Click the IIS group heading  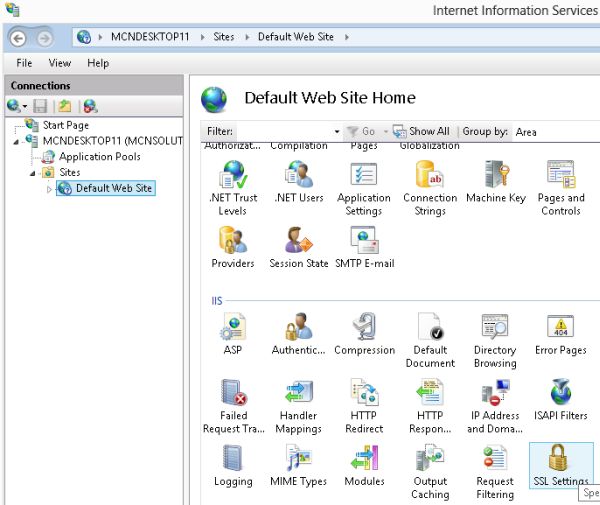point(217,301)
